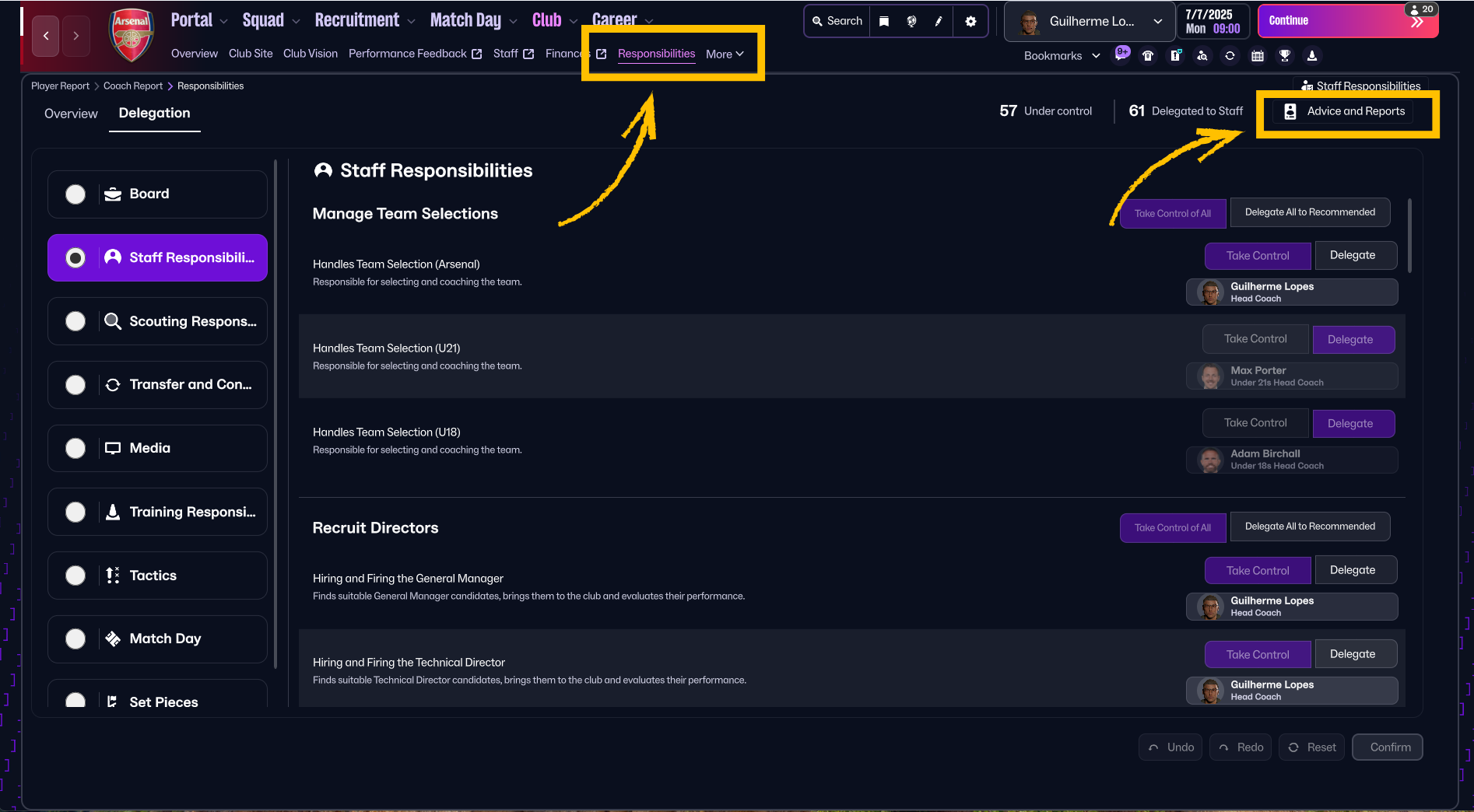This screenshot has width=1474, height=812.
Task: Switch to the Overview delegation tab
Action: pyautogui.click(x=71, y=114)
